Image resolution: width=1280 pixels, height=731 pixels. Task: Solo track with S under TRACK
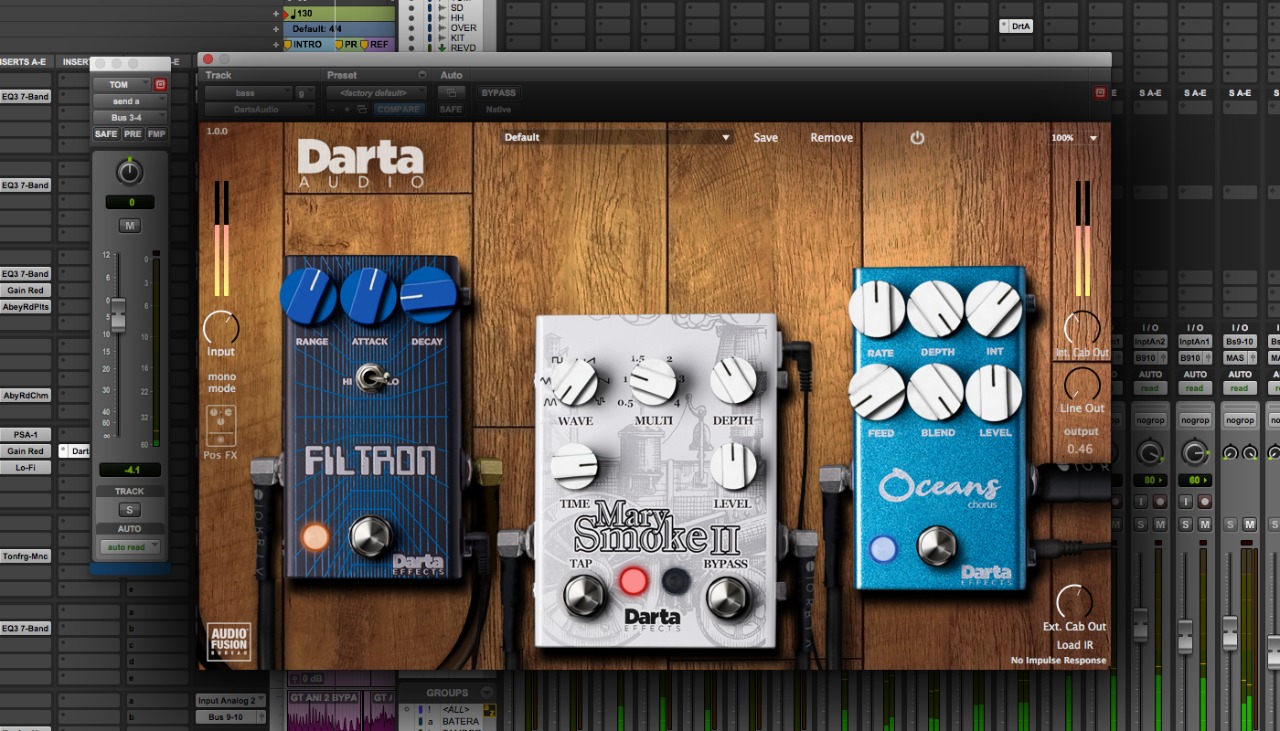(x=130, y=510)
